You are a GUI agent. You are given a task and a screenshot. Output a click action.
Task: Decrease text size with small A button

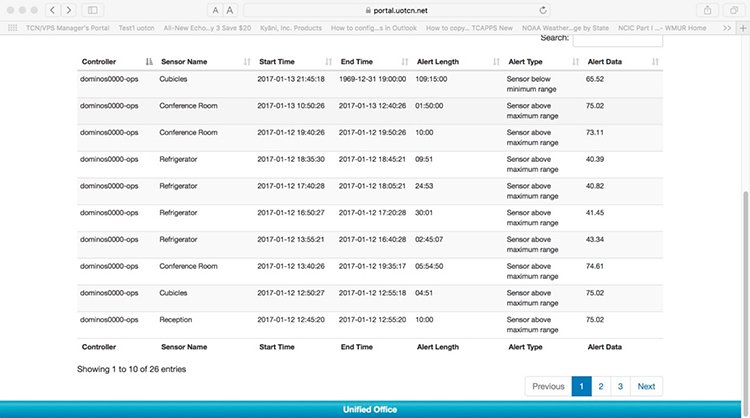point(215,10)
